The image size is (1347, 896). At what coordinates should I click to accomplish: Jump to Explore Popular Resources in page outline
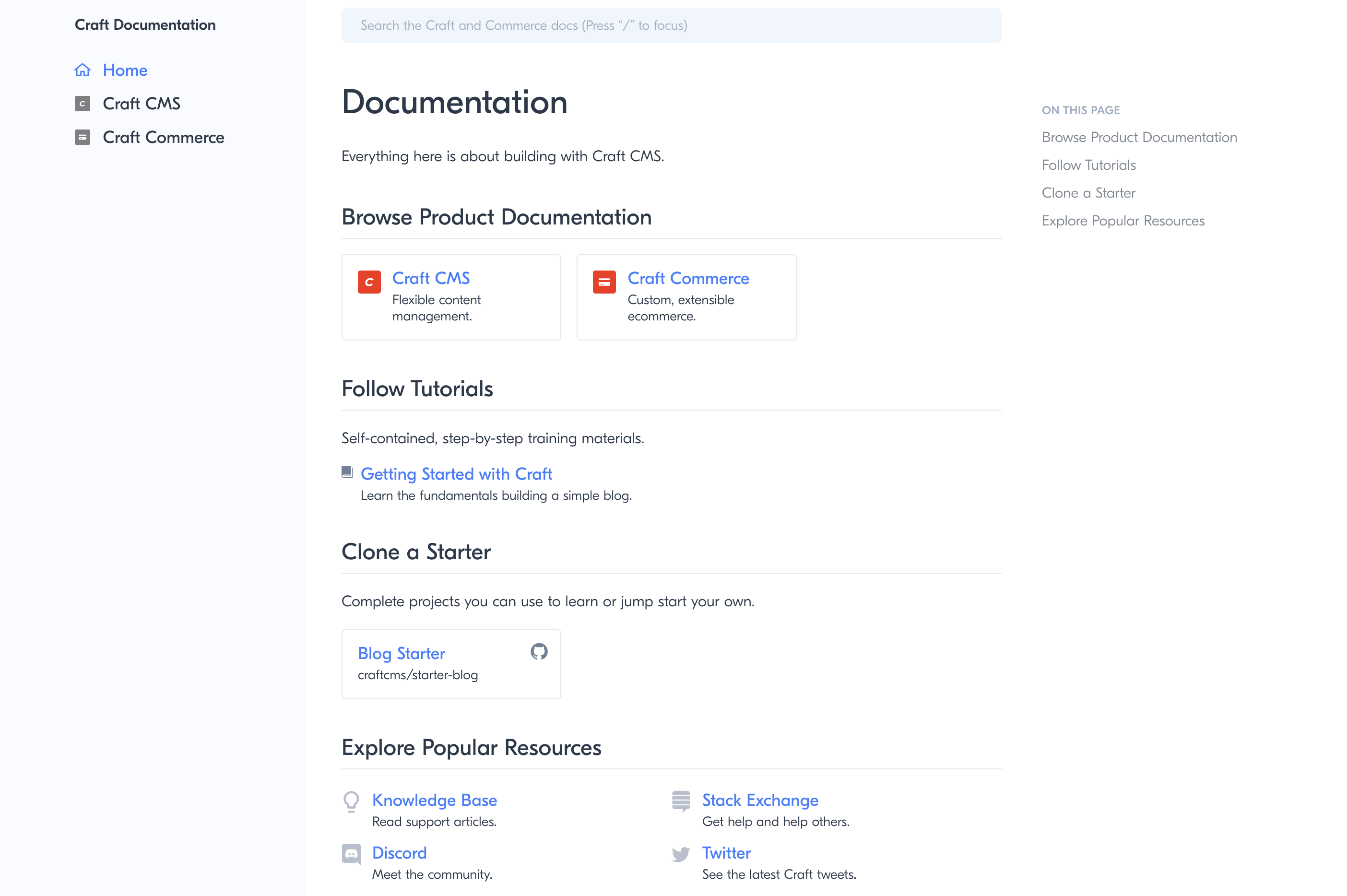[x=1123, y=221]
